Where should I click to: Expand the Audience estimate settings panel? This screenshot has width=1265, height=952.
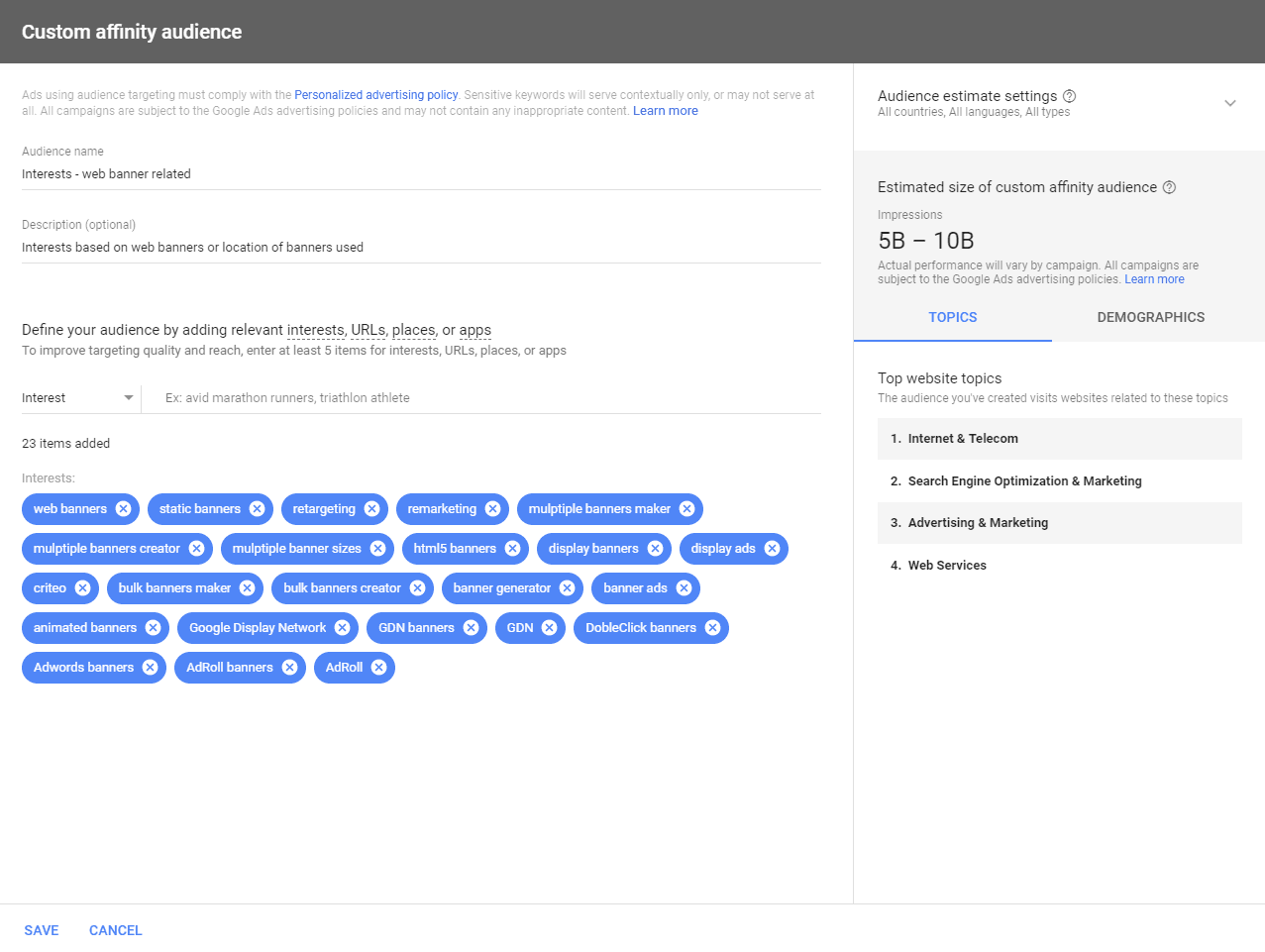pyautogui.click(x=1229, y=103)
